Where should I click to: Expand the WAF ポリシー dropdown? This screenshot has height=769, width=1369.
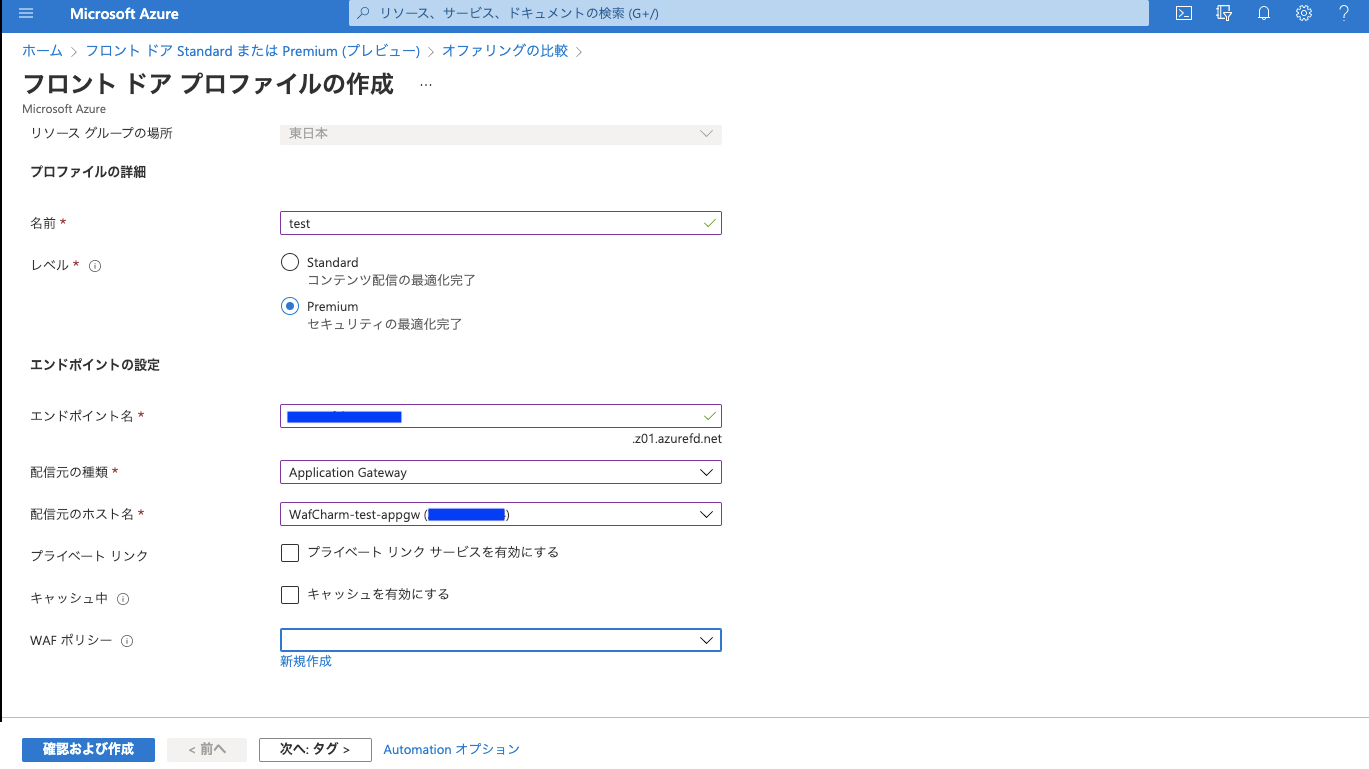[x=501, y=640]
